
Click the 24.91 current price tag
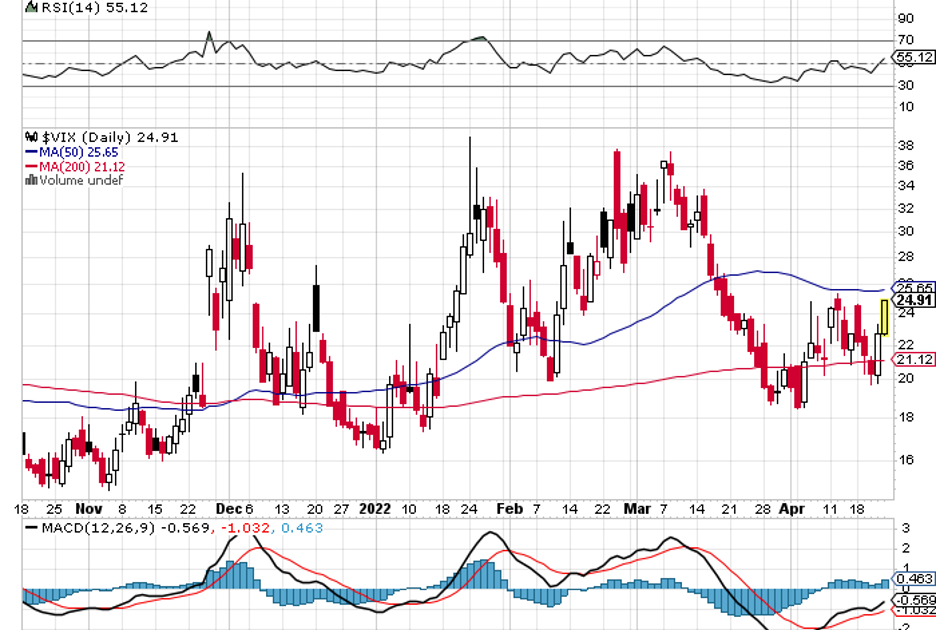(x=914, y=300)
